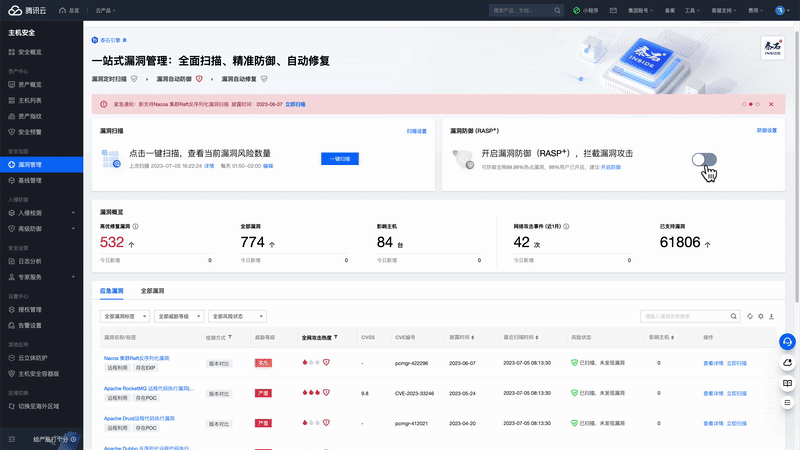
Task: Open the 全部漏洞标签 filter dropdown
Action: coord(125,316)
